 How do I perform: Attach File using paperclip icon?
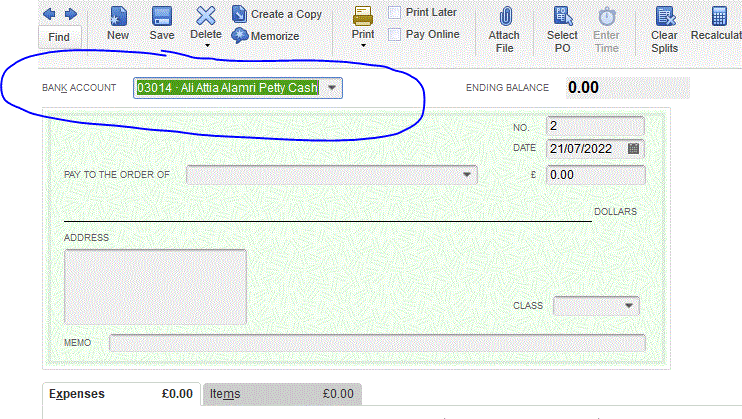[505, 17]
